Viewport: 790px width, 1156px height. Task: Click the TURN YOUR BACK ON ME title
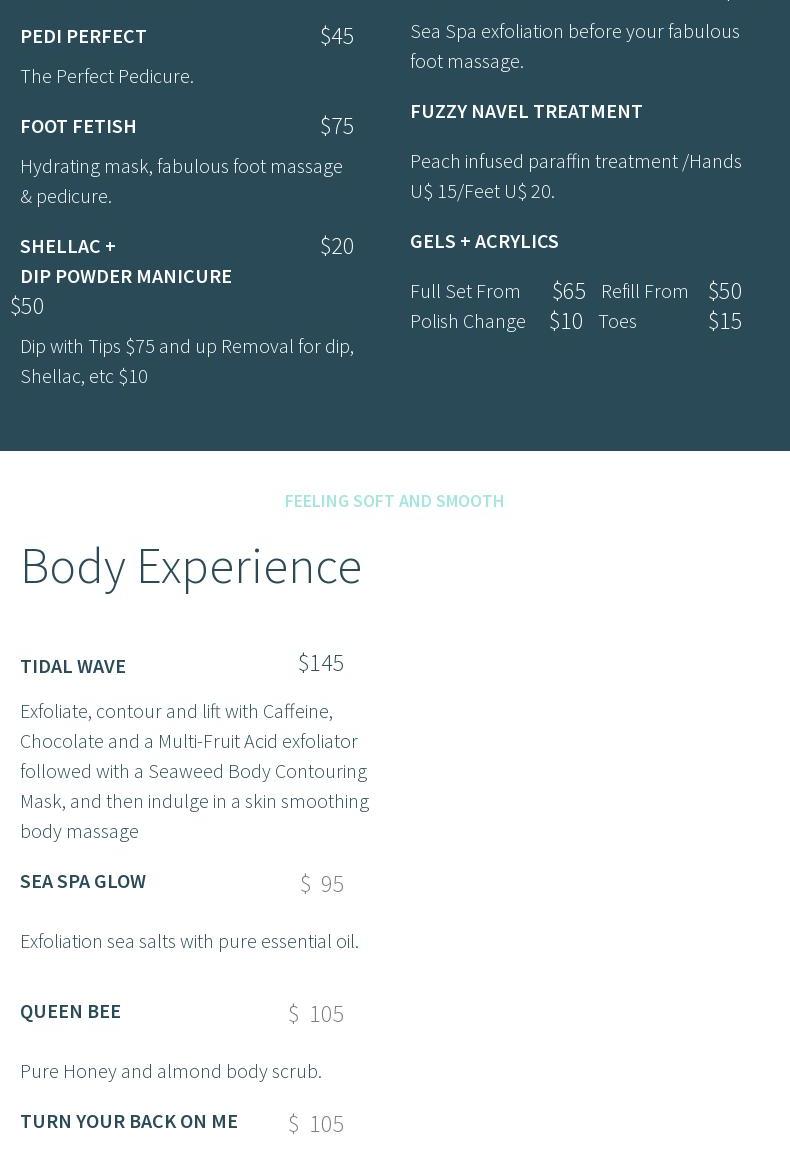pyautogui.click(x=129, y=1121)
